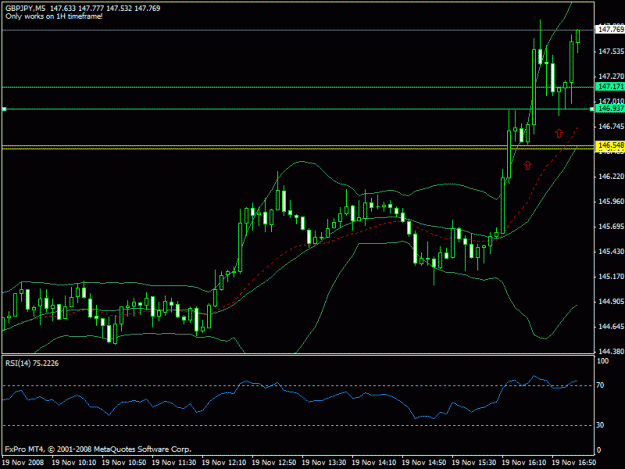Click the '19 Nov 12:10' time axis label

click(x=224, y=463)
